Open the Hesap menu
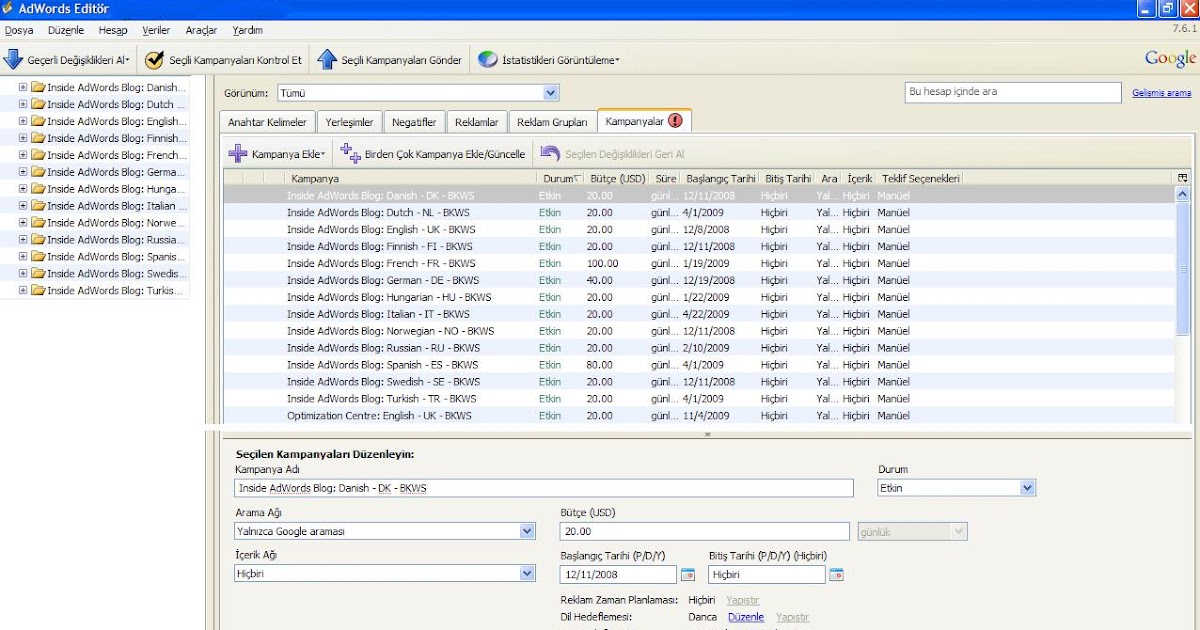The height and width of the screenshot is (630, 1200). click(x=113, y=30)
